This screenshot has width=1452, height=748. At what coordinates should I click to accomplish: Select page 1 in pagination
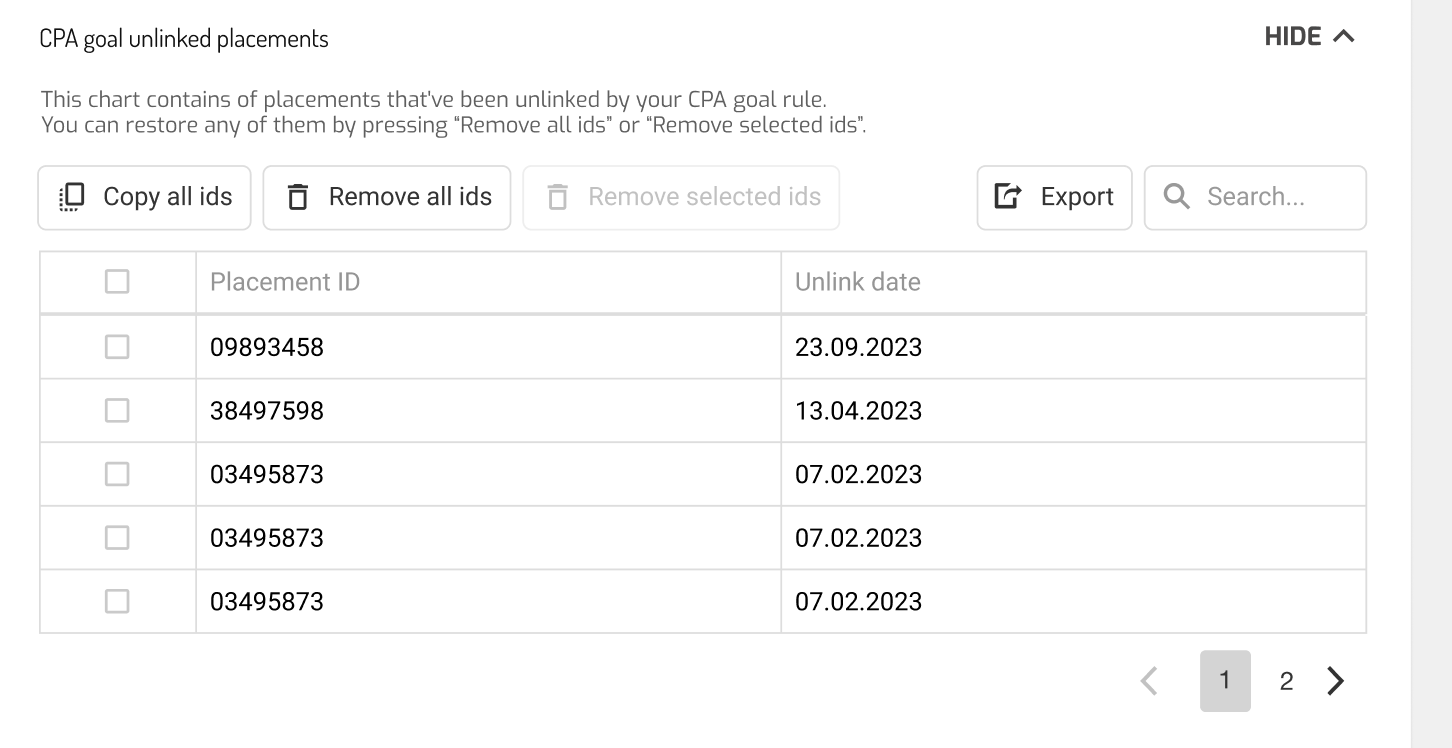click(1225, 681)
